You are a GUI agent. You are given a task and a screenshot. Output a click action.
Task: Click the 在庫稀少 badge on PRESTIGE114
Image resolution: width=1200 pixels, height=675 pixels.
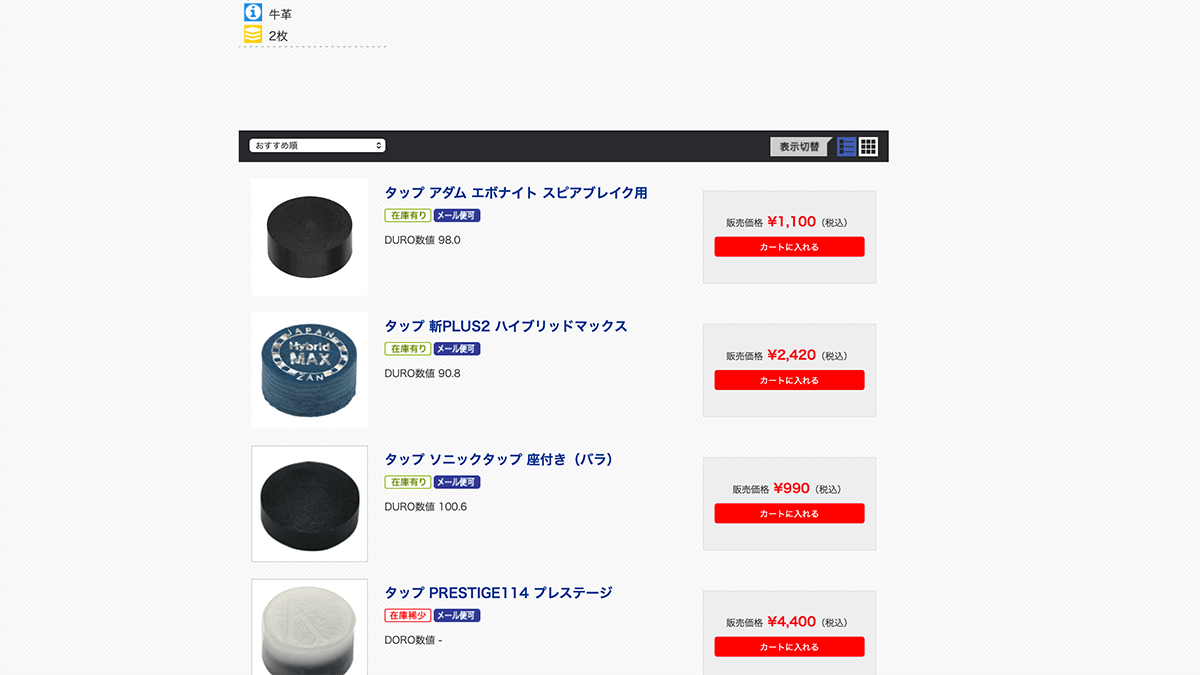(x=408, y=615)
